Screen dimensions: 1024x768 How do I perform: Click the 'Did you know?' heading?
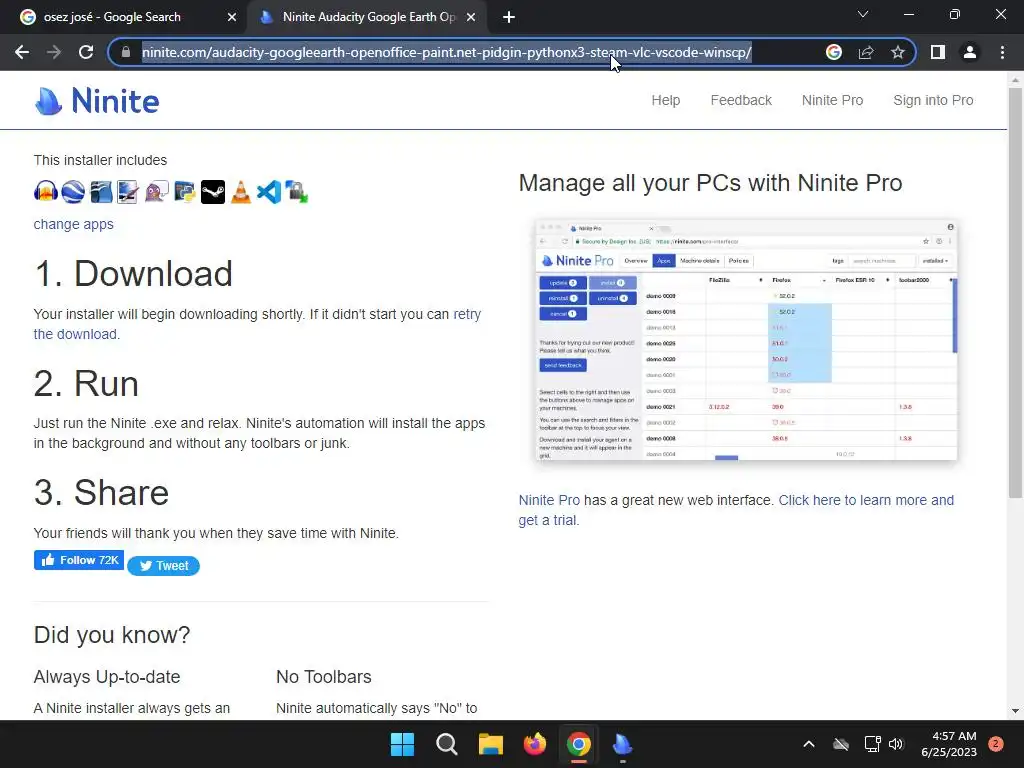pyautogui.click(x=112, y=635)
